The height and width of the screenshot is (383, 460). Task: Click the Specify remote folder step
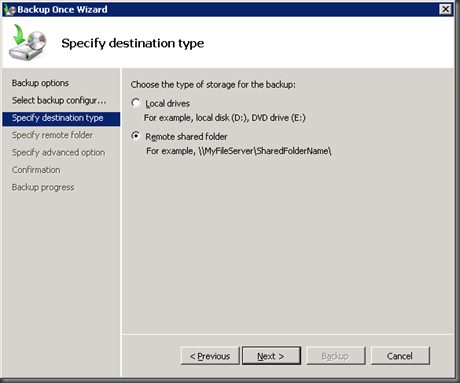click(x=52, y=135)
